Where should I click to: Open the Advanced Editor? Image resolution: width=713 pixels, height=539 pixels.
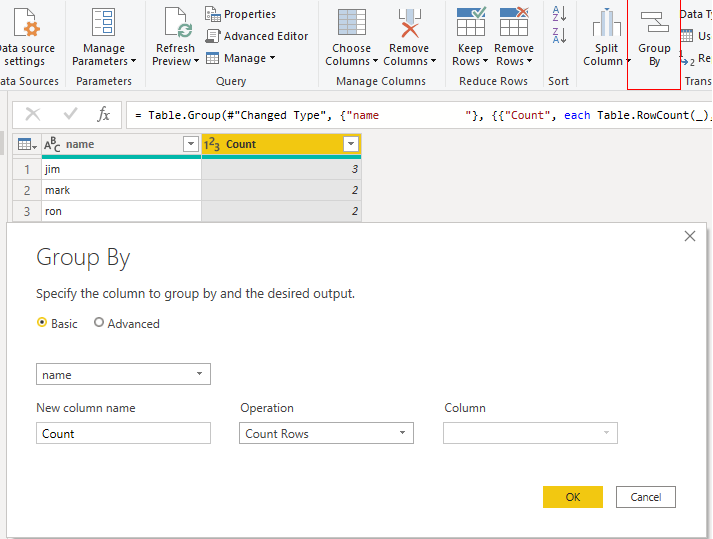point(257,36)
